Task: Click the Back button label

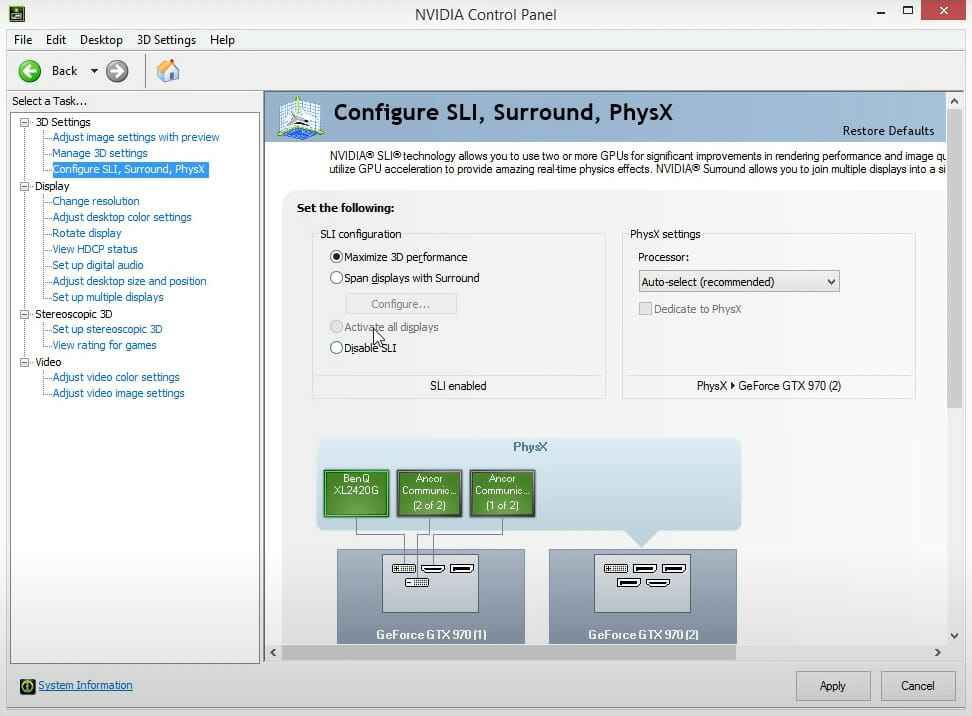Action: (64, 71)
